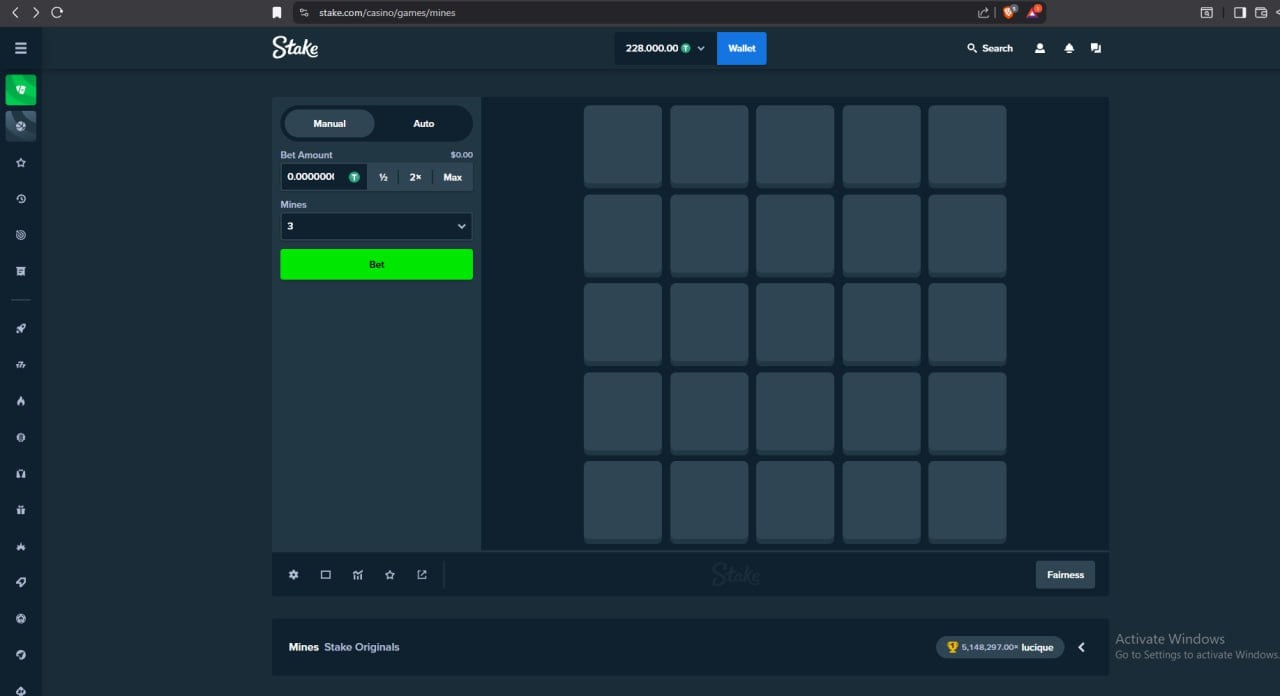Click the Bet Amount input field
The image size is (1280, 696).
(x=313, y=177)
